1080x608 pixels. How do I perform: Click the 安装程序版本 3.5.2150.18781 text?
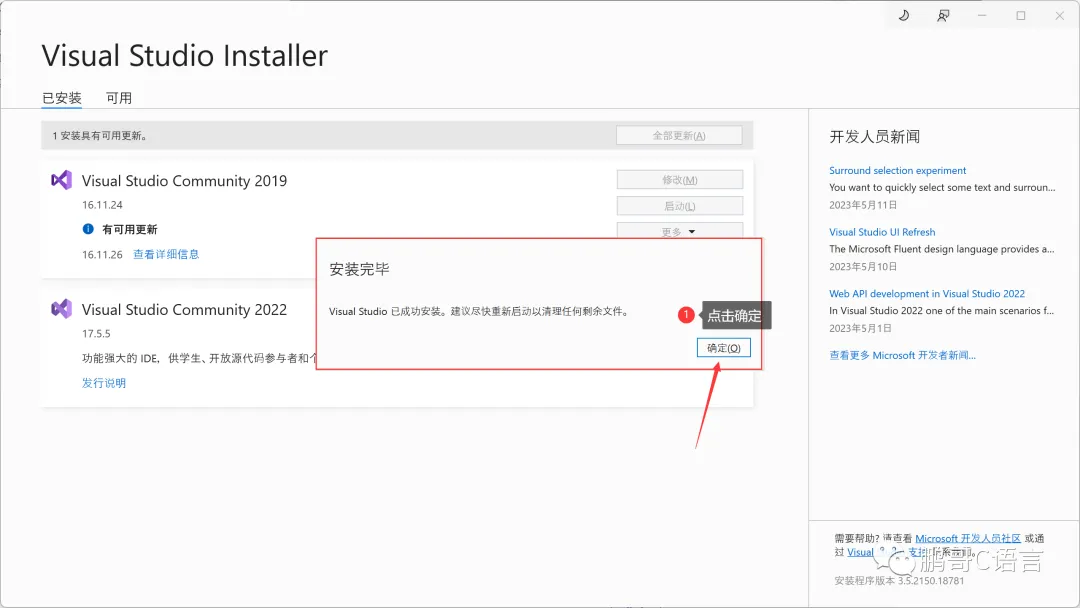pos(900,580)
